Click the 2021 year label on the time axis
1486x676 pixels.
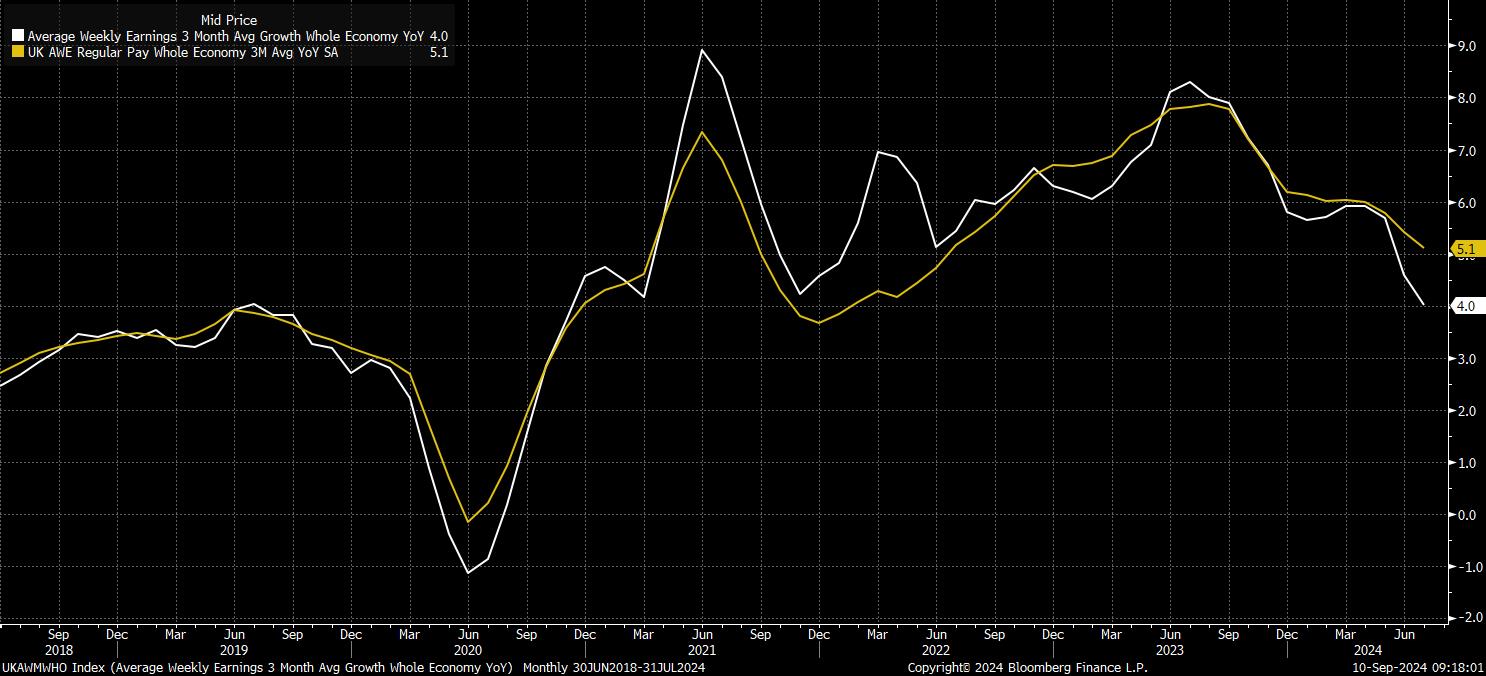point(702,650)
